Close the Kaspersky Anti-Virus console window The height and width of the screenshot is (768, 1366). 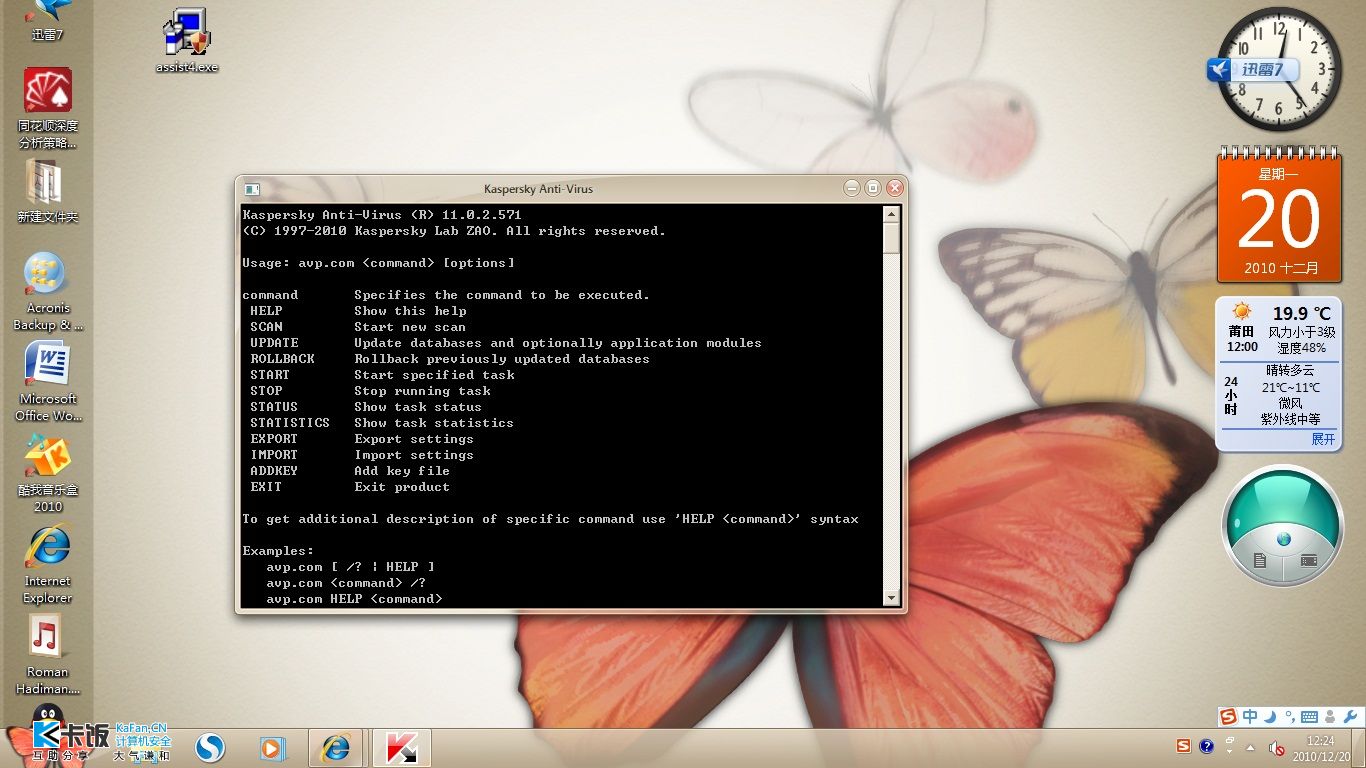[895, 188]
